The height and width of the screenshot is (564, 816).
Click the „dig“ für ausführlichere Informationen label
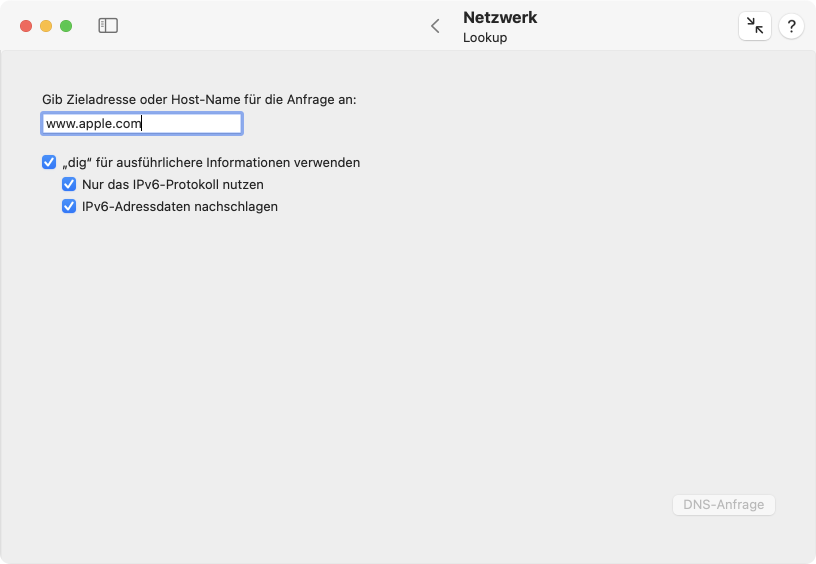(x=211, y=162)
